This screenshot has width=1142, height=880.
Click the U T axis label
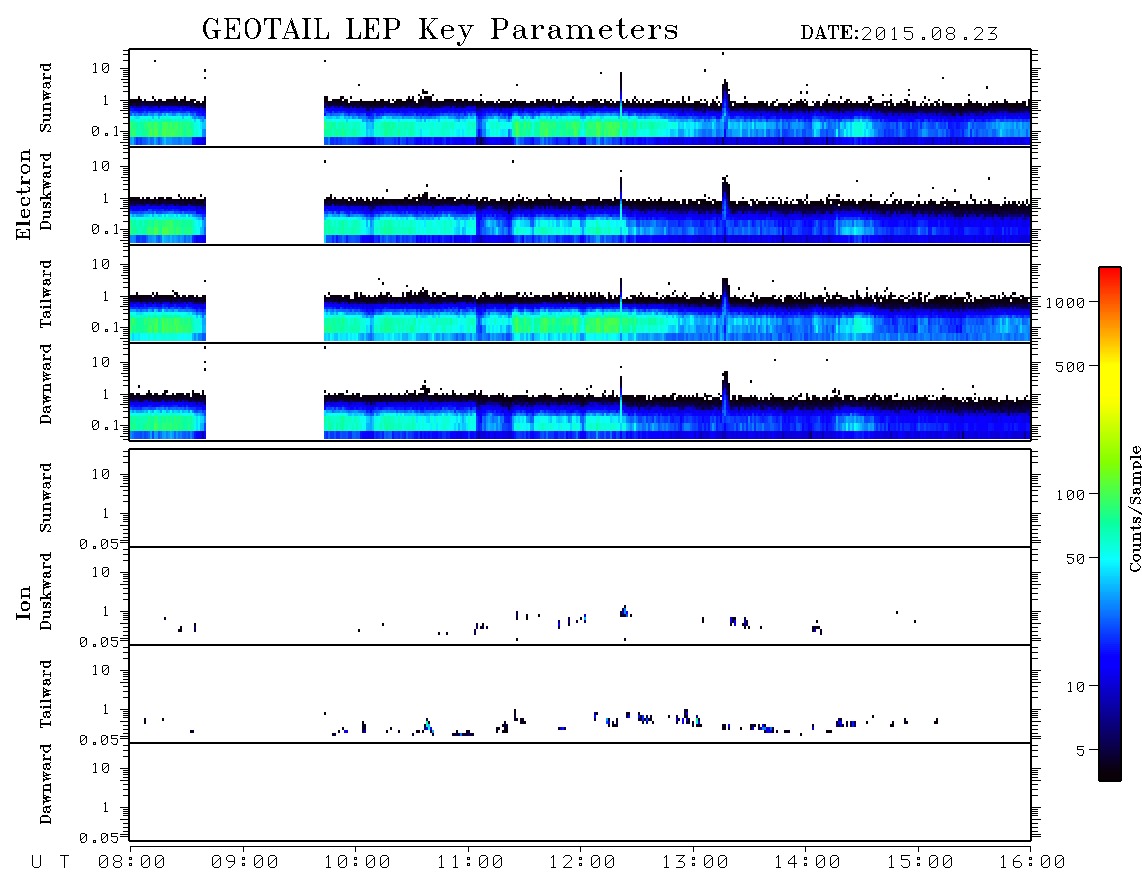[x=50, y=863]
